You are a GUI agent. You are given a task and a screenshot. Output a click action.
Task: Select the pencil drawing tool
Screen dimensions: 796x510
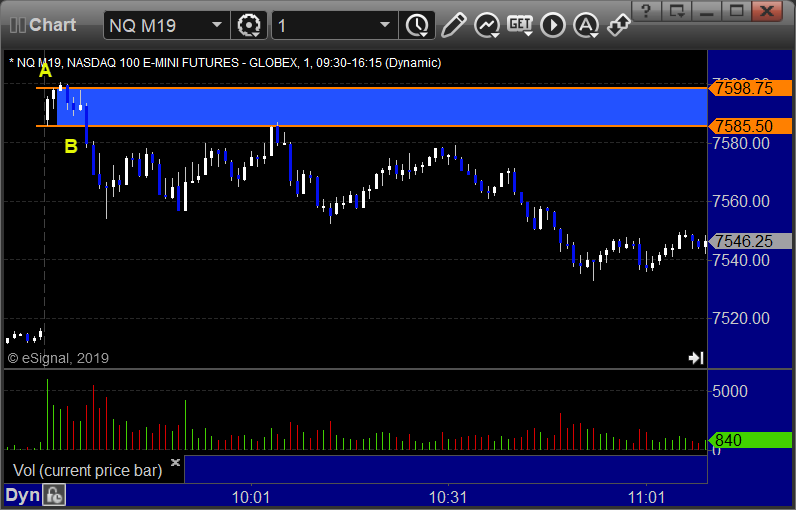click(x=453, y=25)
